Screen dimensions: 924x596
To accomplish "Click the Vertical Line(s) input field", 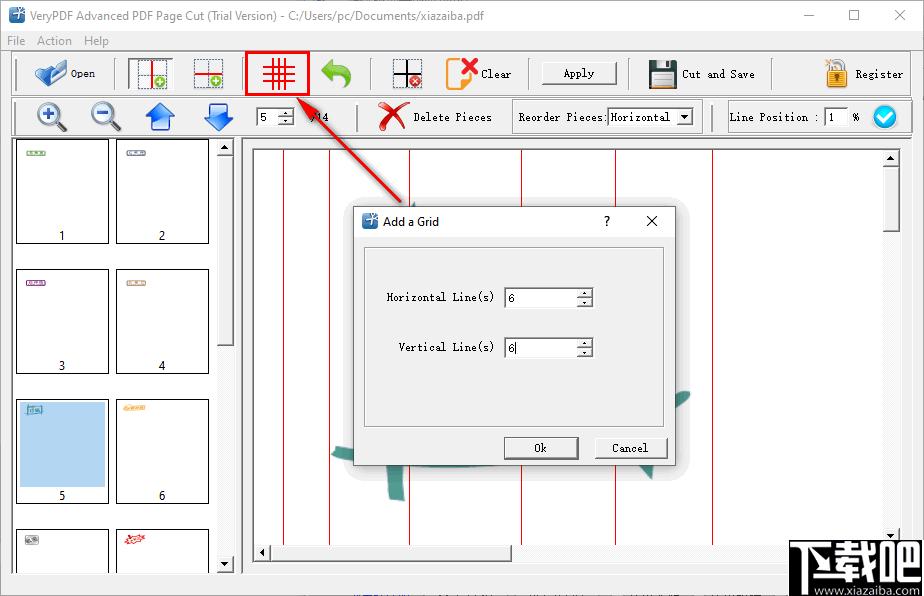I will [540, 348].
